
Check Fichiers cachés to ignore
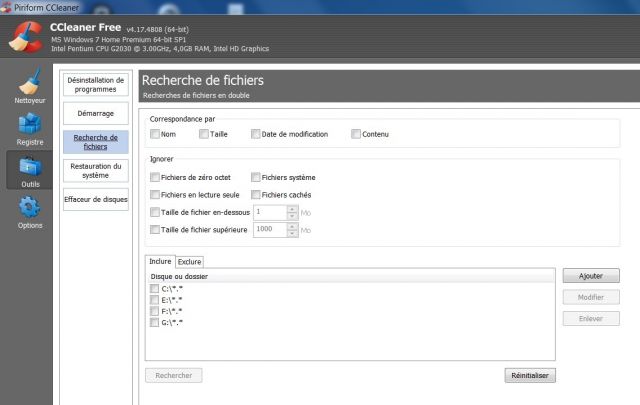(x=256, y=195)
